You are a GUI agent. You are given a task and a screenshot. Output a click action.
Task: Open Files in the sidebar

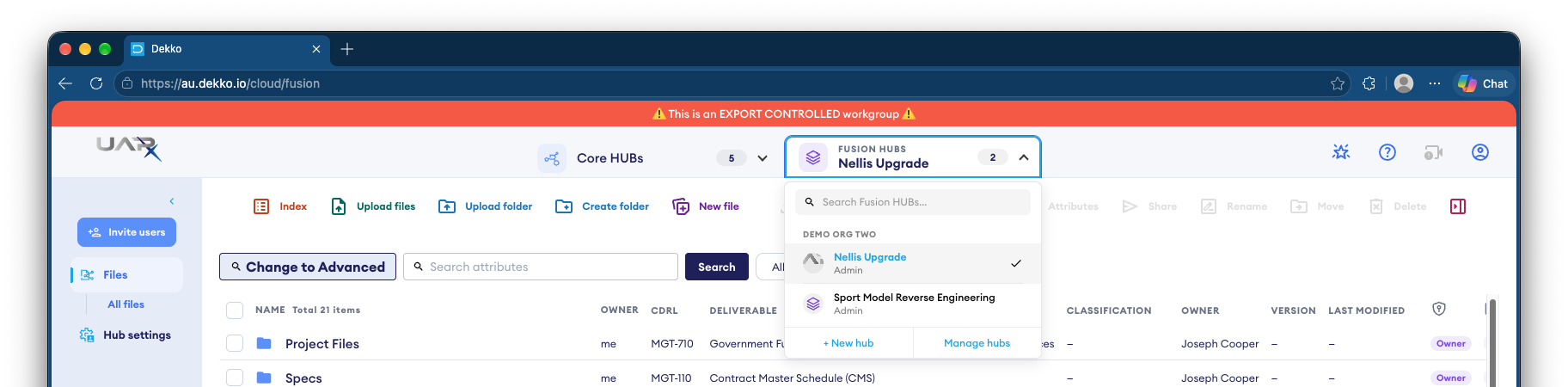pyautogui.click(x=126, y=275)
